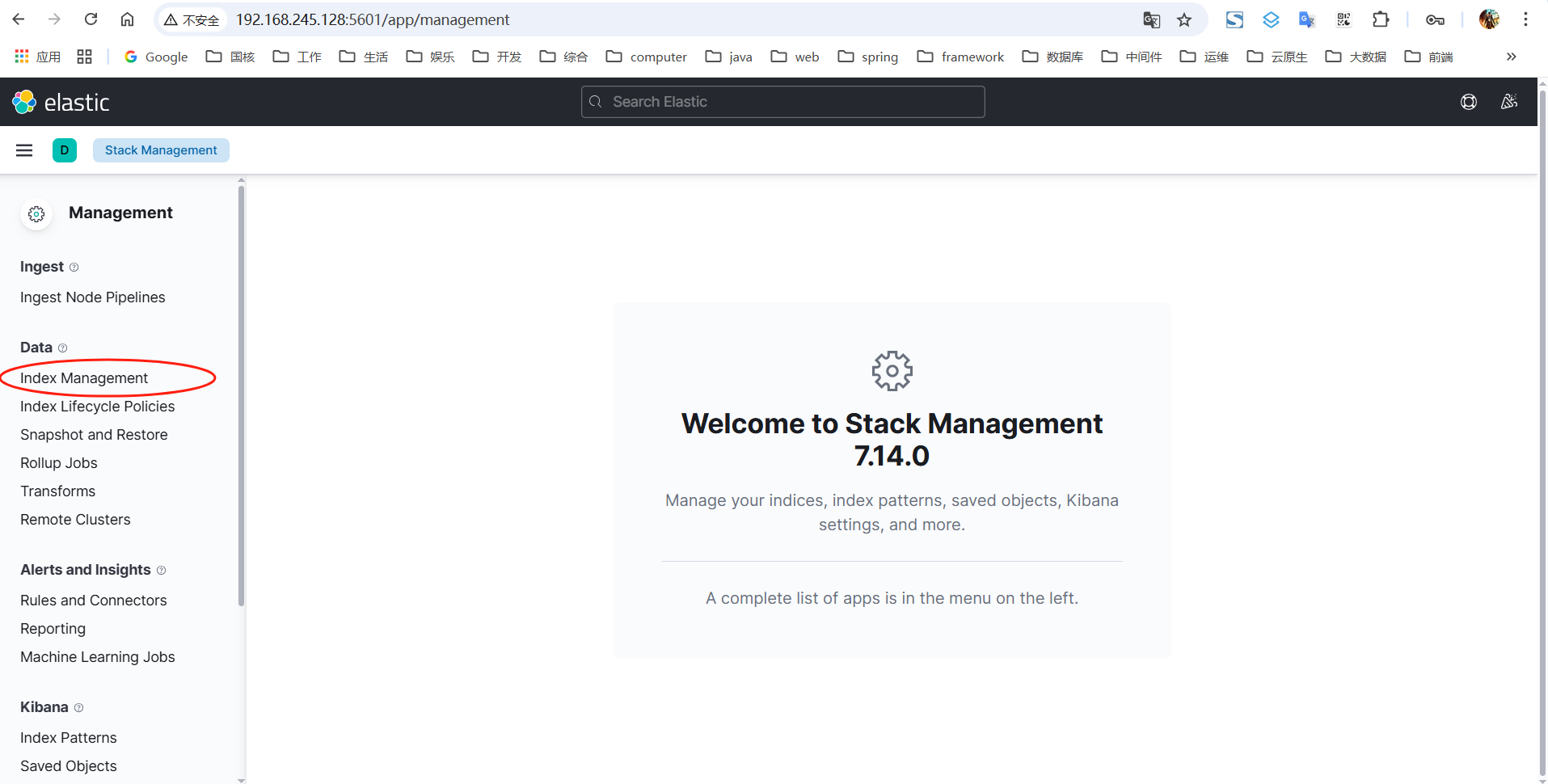Click the browser address bar URL
The width and height of the screenshot is (1548, 784).
(x=373, y=19)
